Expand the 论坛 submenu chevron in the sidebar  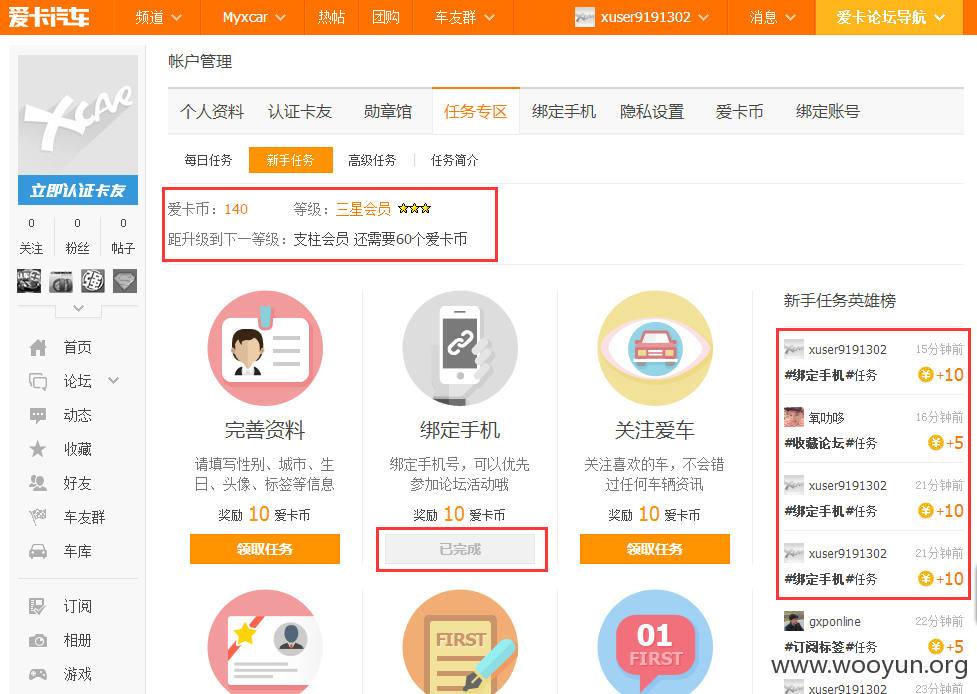(113, 380)
